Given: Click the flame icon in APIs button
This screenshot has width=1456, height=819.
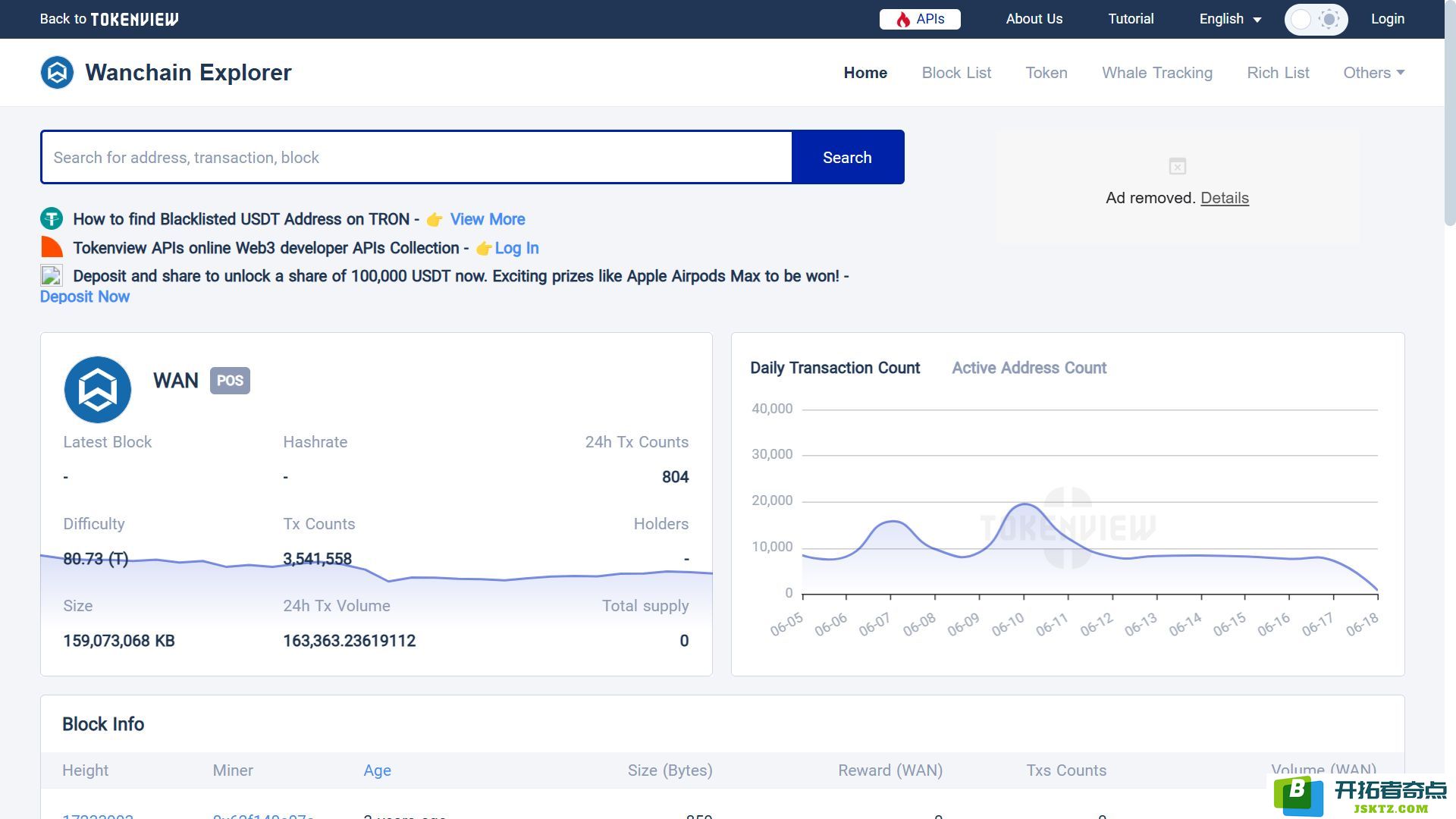Looking at the screenshot, I should pyautogui.click(x=902, y=20).
